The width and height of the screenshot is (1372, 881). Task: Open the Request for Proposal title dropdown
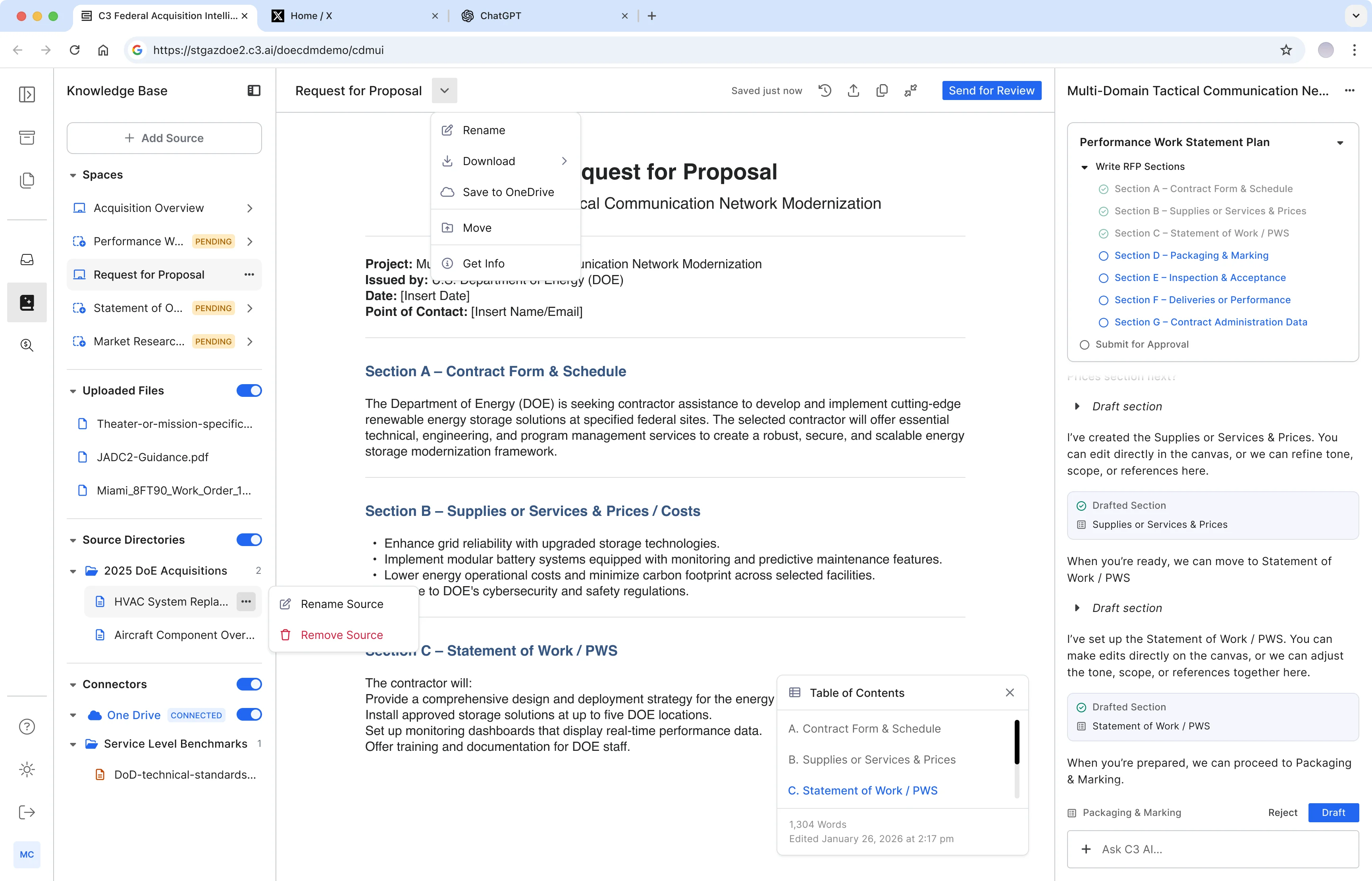point(445,90)
